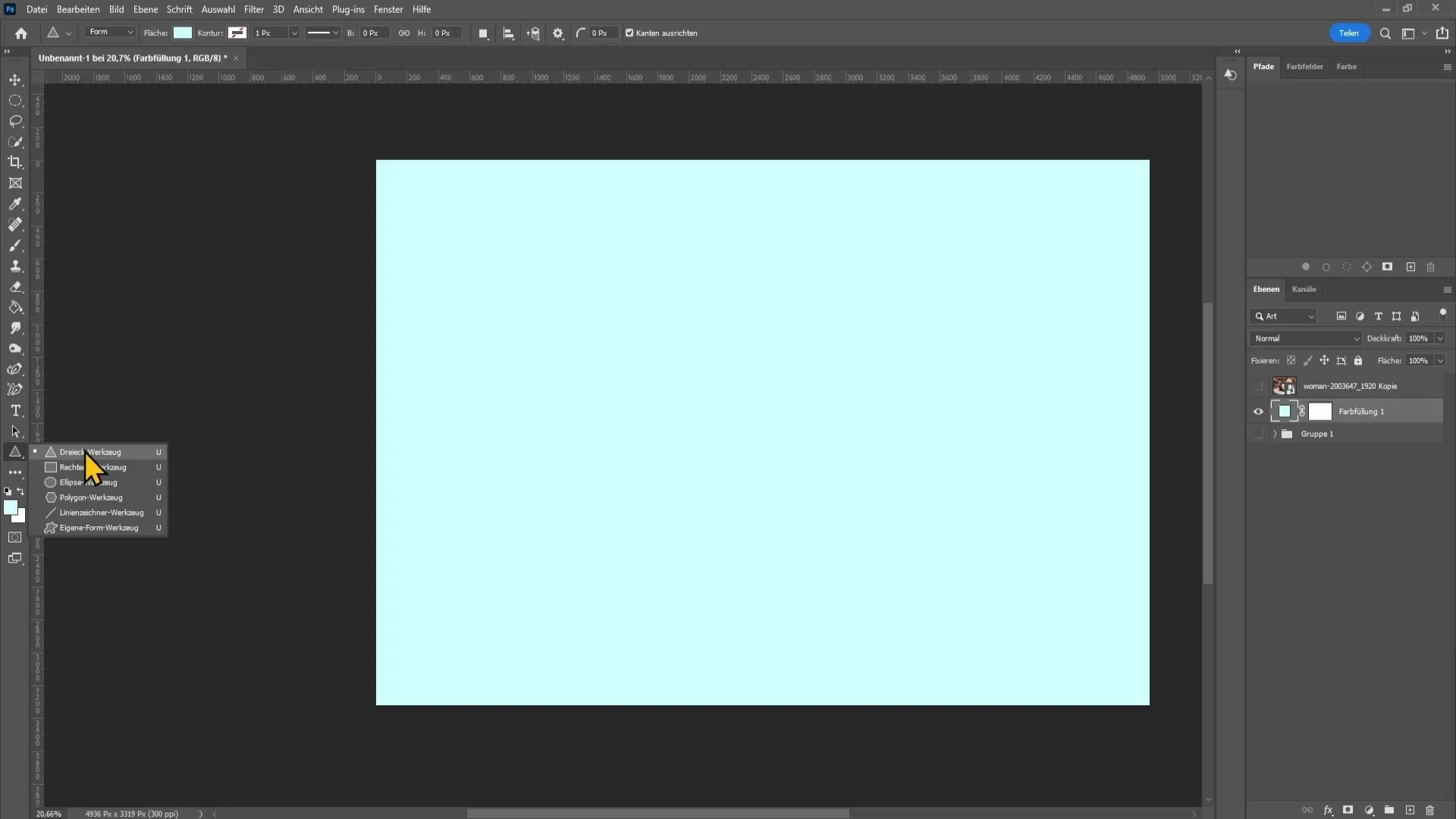Choose Rechteck-Werkzeug from flyout
This screenshot has height=819, width=1456.
[x=99, y=467]
